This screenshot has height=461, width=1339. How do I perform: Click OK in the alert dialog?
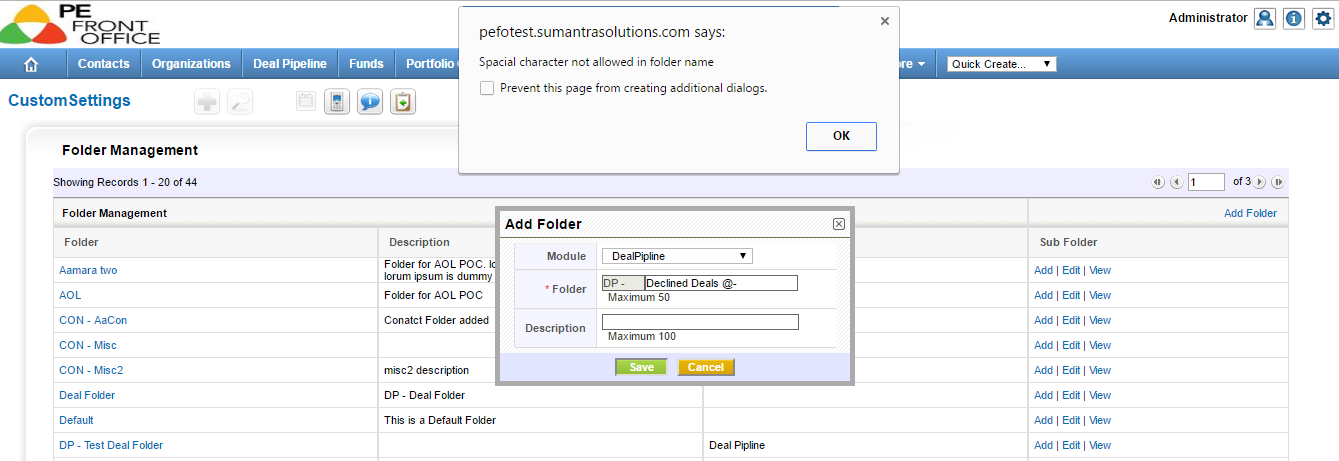(x=841, y=137)
